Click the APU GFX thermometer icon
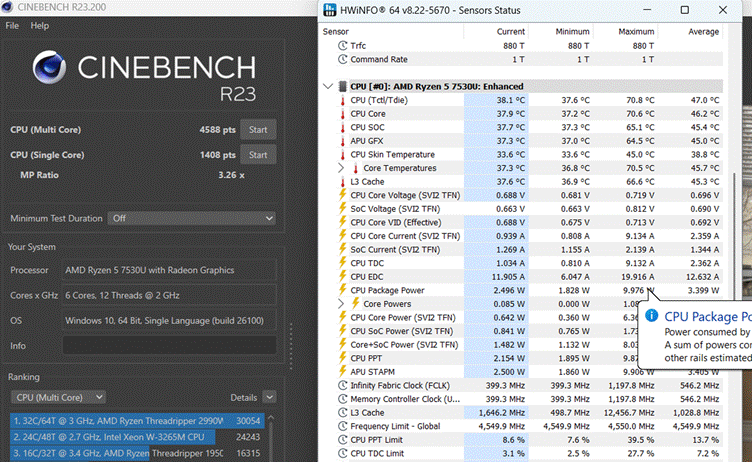Image resolution: width=752 pixels, height=462 pixels. 342,141
